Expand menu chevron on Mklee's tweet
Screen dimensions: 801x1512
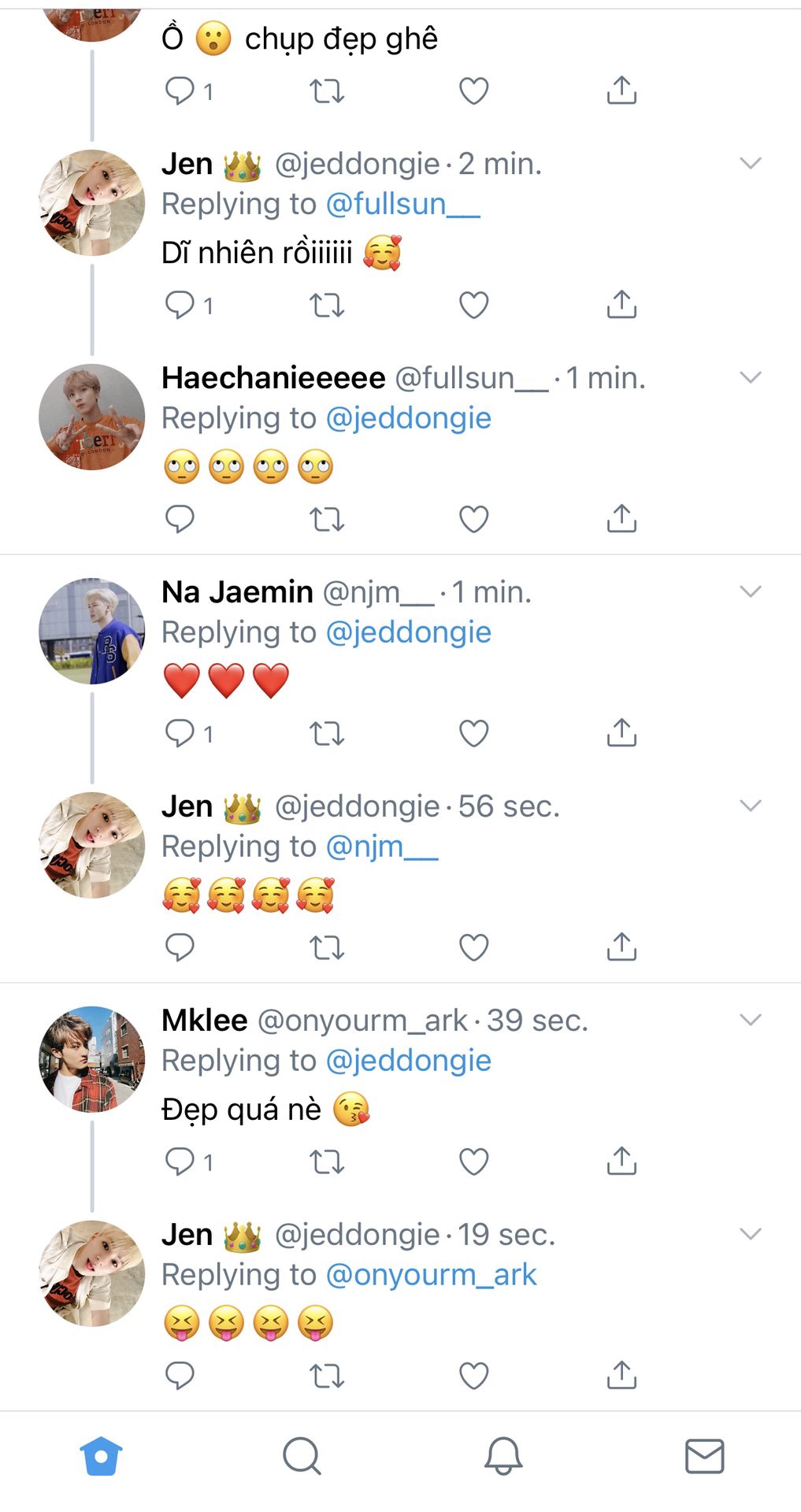(751, 1020)
